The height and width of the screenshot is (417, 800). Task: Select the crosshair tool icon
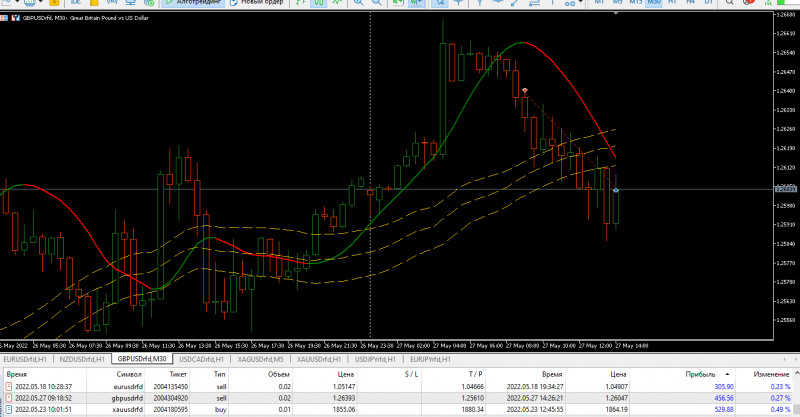pos(459,3)
